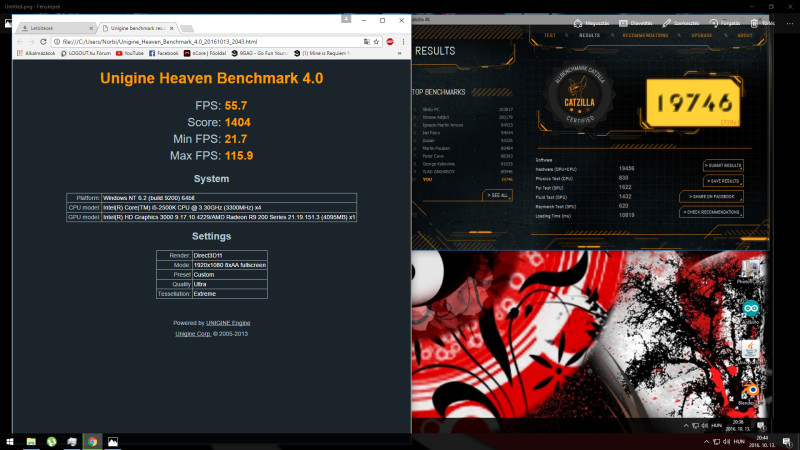The height and width of the screenshot is (450, 800).
Task: Close the Unigine benchmark results tab
Action: click(x=171, y=28)
